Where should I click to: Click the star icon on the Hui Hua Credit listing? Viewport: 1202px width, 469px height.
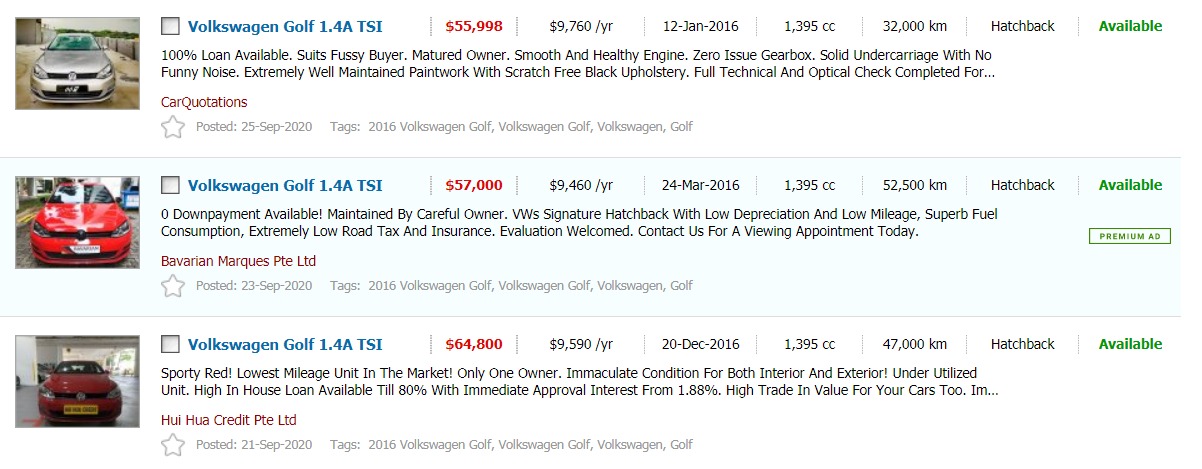173,445
